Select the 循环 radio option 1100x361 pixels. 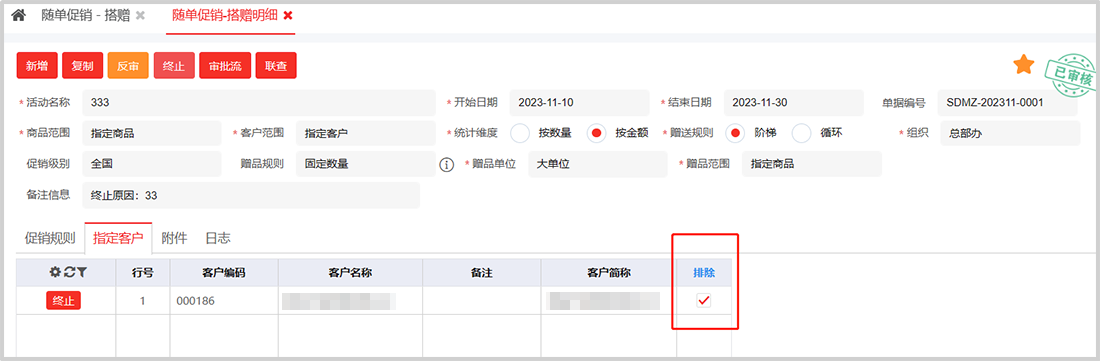tap(801, 132)
